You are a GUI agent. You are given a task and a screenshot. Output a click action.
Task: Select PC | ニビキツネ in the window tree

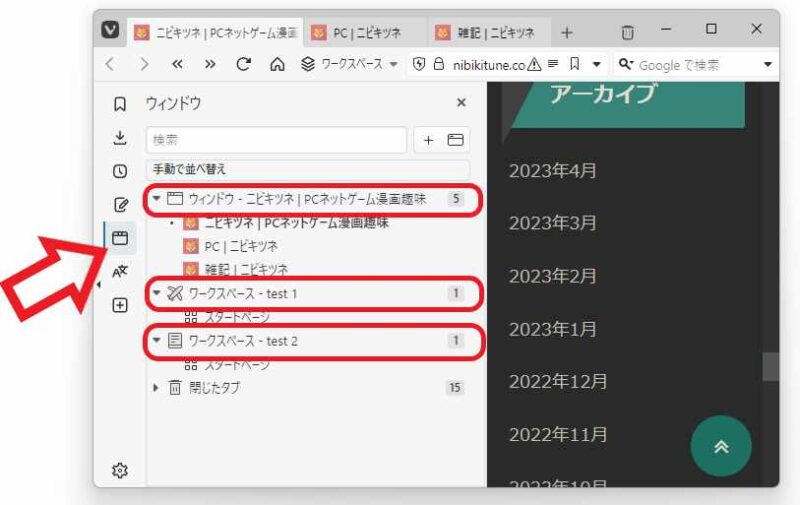tap(241, 246)
